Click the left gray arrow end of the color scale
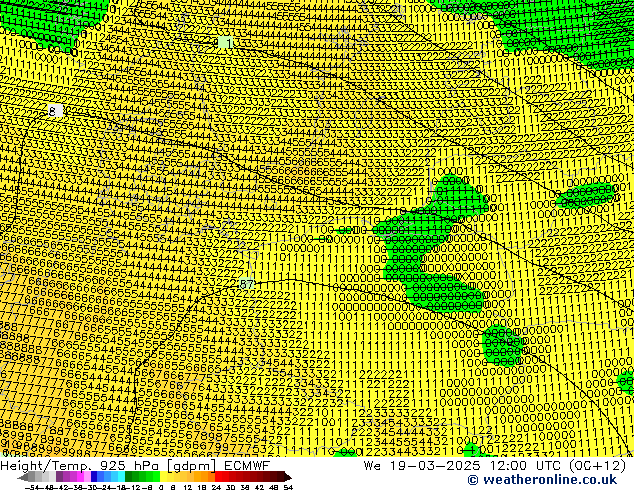634x490 pixels. 22,477
